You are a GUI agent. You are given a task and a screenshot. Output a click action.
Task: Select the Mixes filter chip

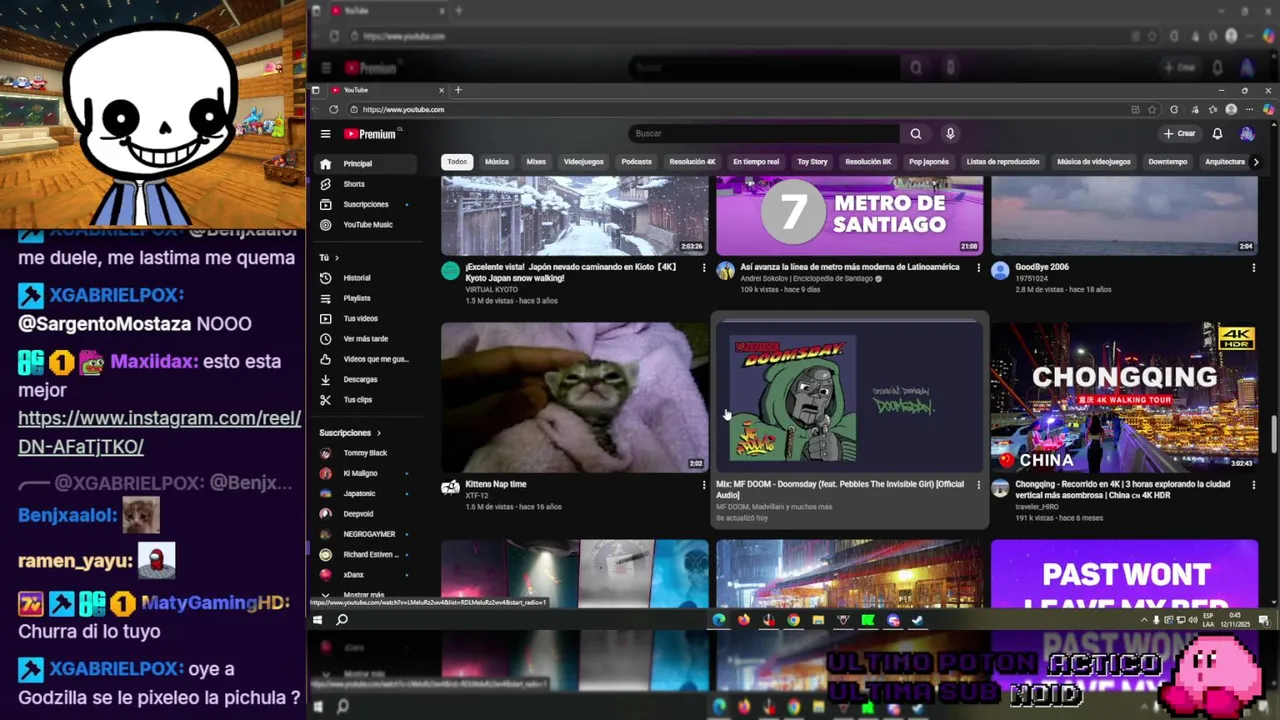pyautogui.click(x=536, y=162)
